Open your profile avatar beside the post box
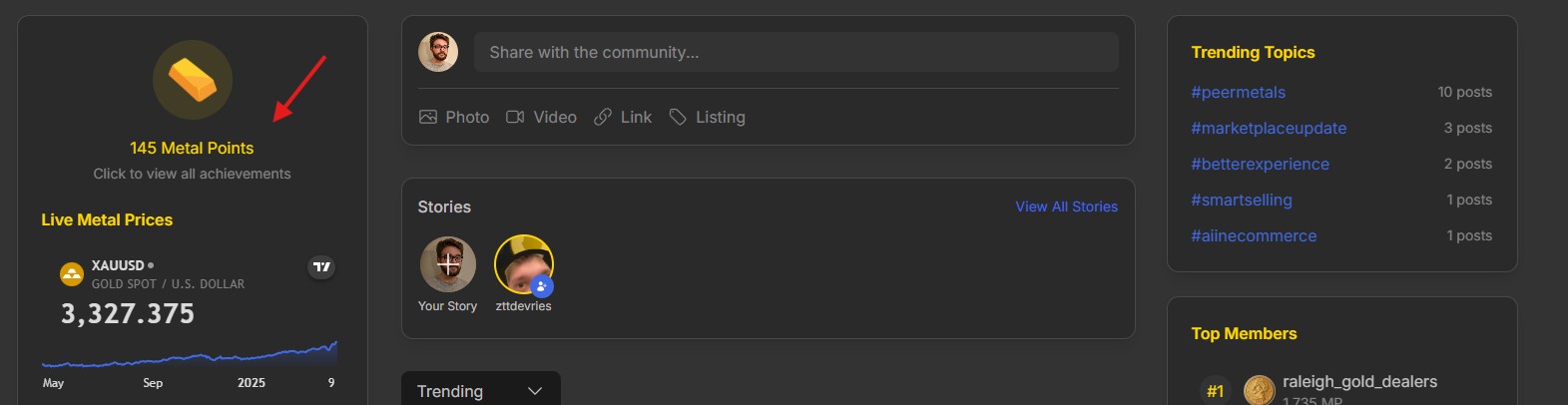1568x405 pixels. (x=438, y=52)
